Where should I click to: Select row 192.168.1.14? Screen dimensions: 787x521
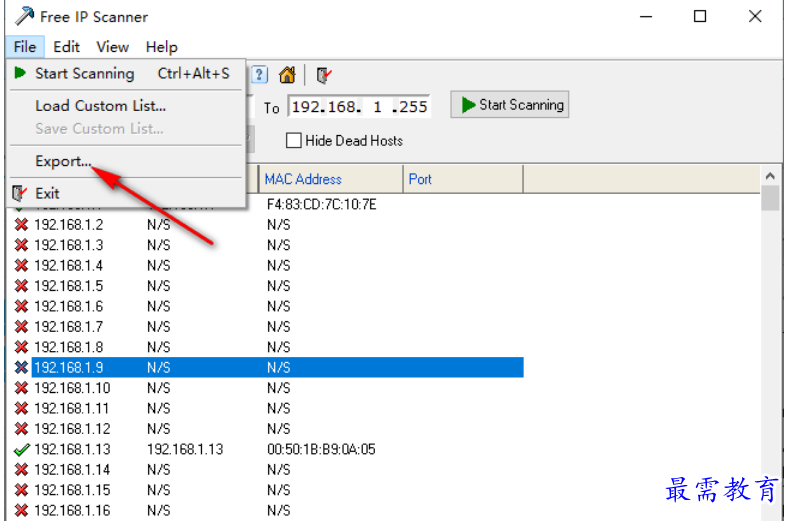268,470
